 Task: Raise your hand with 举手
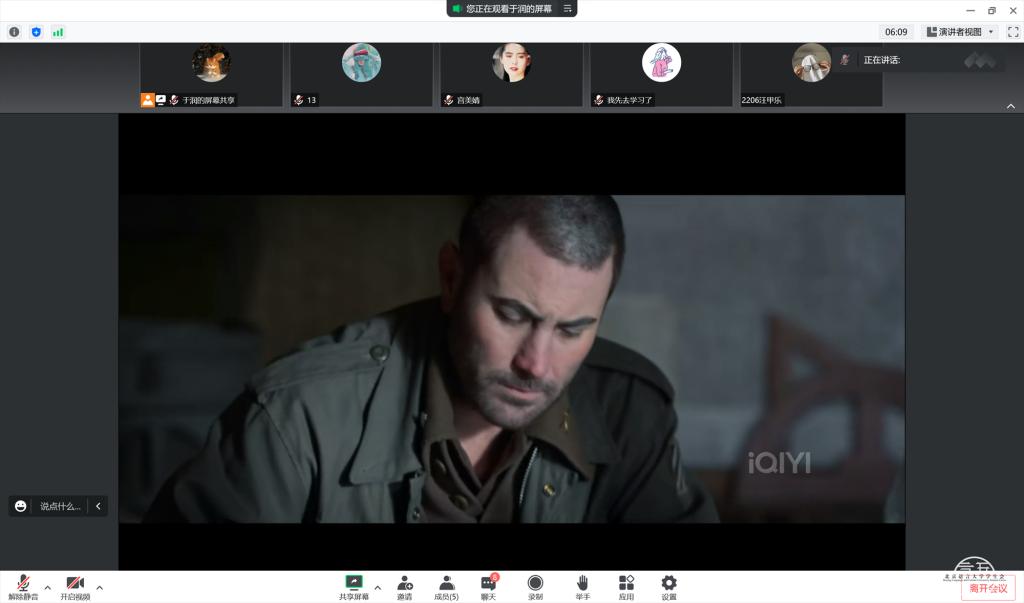[x=582, y=587]
